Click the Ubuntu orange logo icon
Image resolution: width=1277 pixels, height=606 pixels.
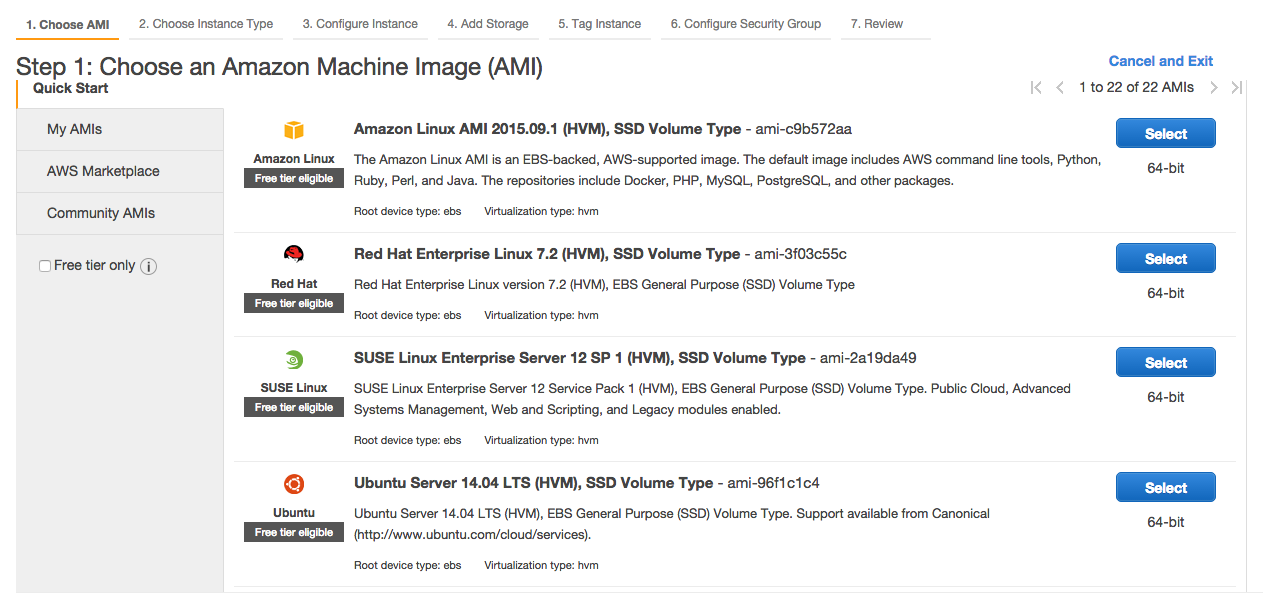click(294, 485)
